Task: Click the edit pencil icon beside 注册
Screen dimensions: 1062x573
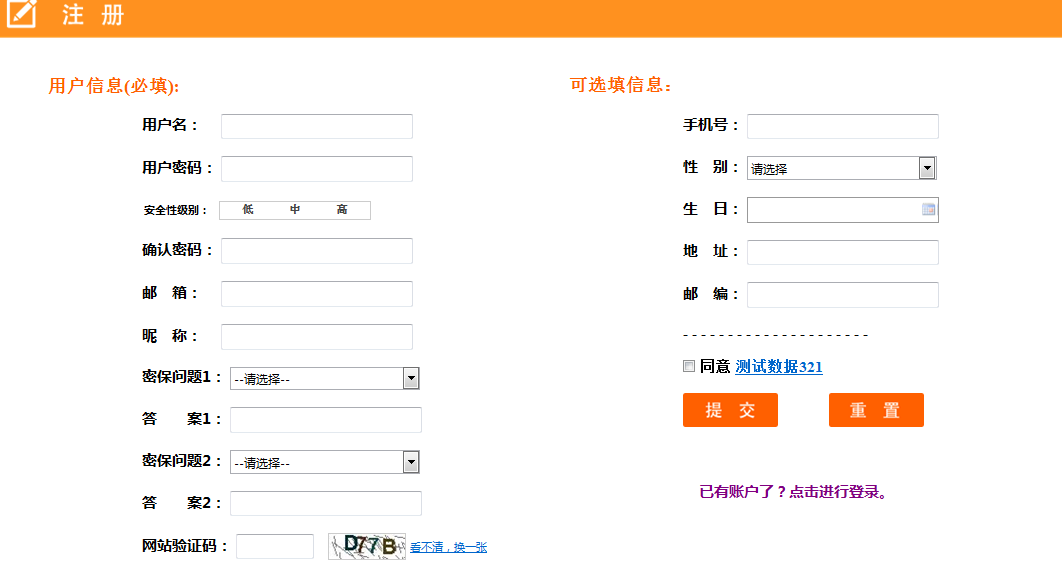Action: click(21, 15)
